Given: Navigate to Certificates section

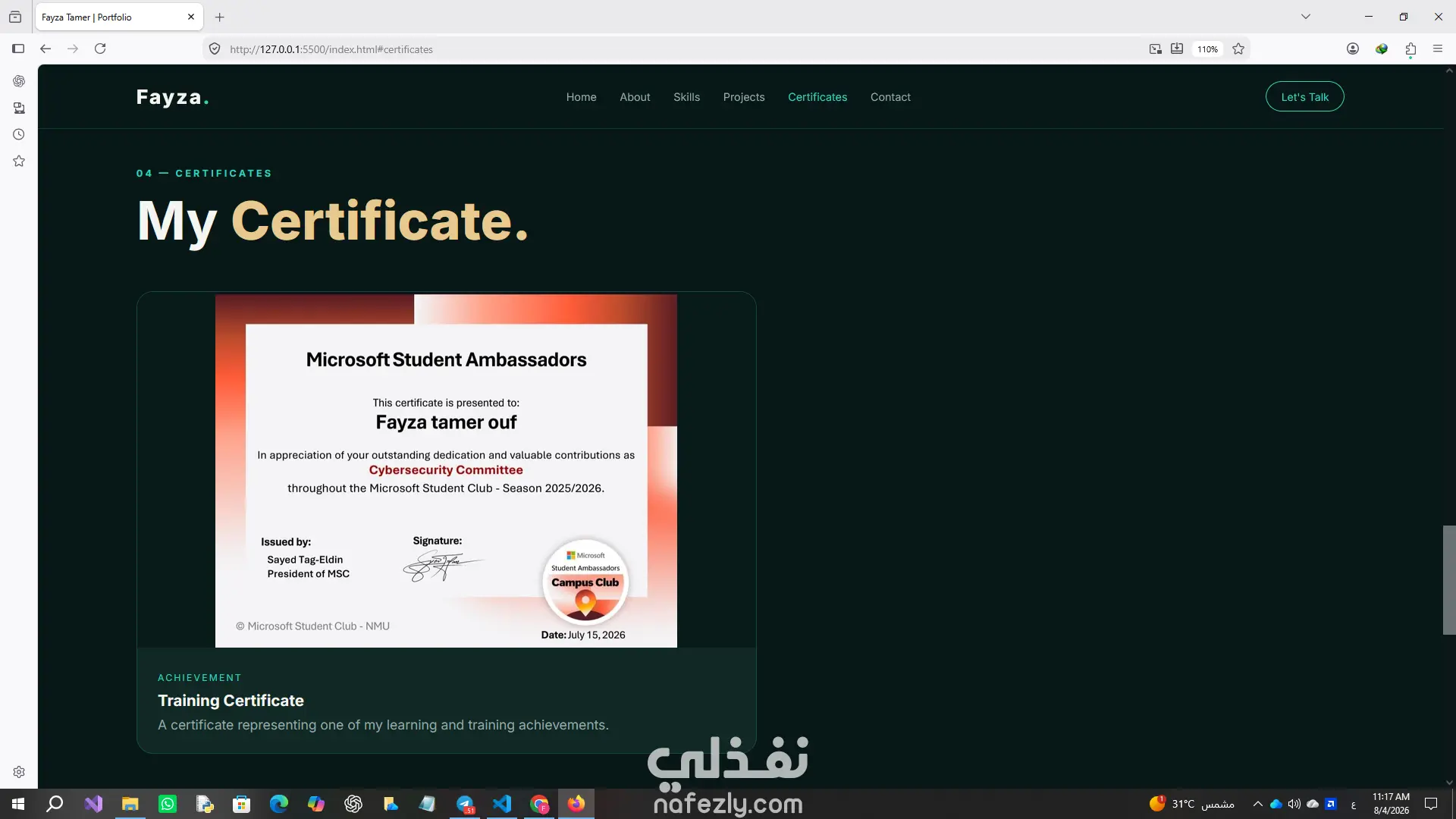Looking at the screenshot, I should [x=817, y=97].
